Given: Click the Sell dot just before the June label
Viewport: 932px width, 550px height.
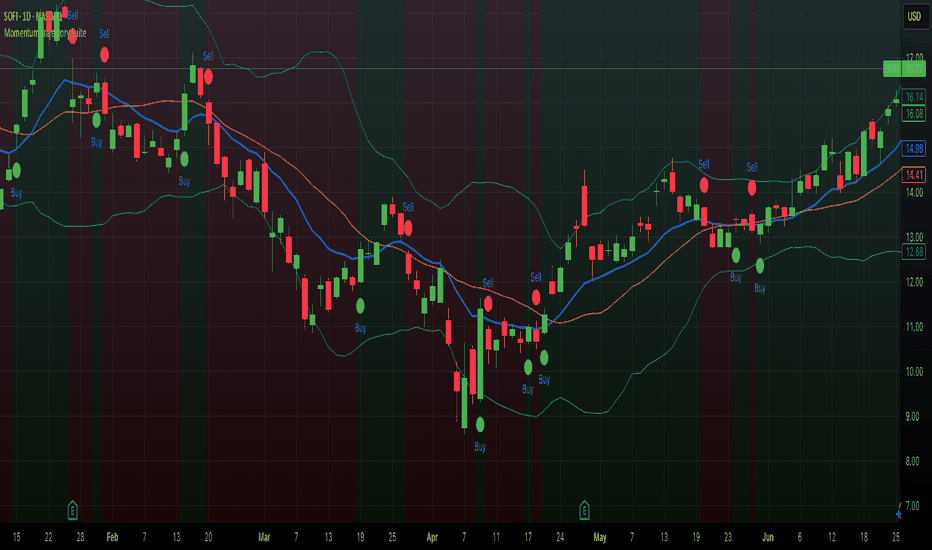Looking at the screenshot, I should pyautogui.click(x=752, y=188).
